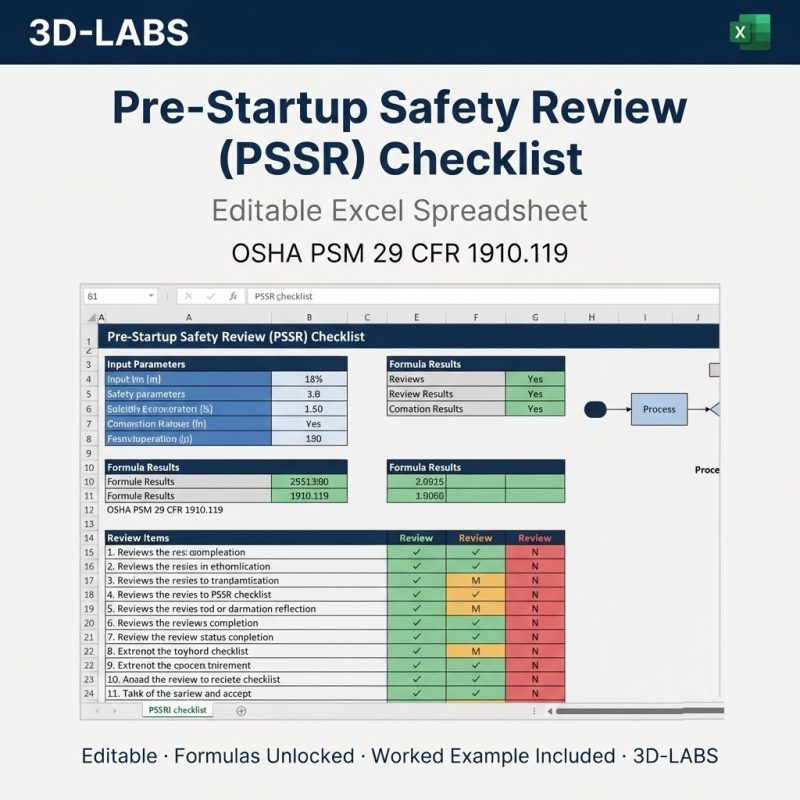Select the Comation Results label cell

coord(446,409)
